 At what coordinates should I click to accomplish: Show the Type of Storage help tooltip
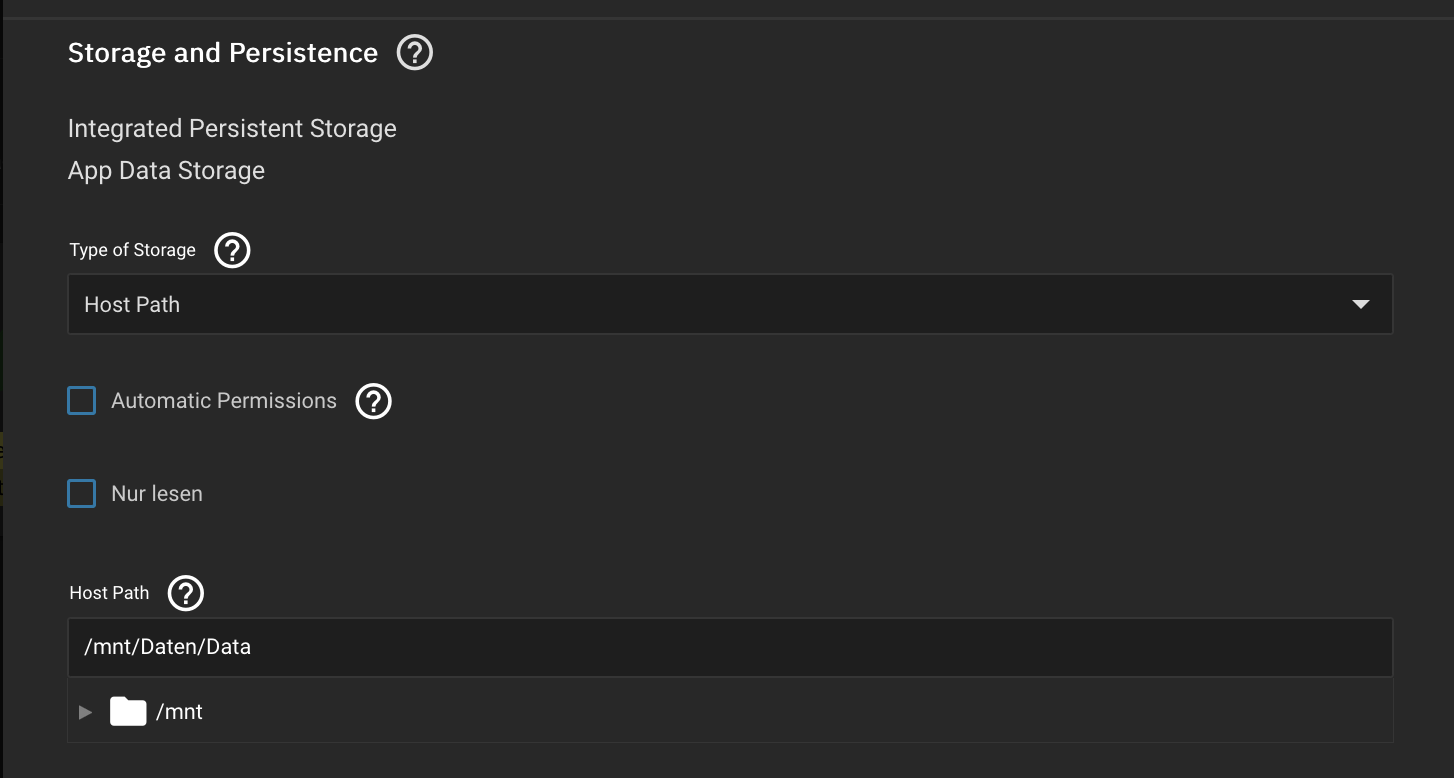(x=232, y=250)
